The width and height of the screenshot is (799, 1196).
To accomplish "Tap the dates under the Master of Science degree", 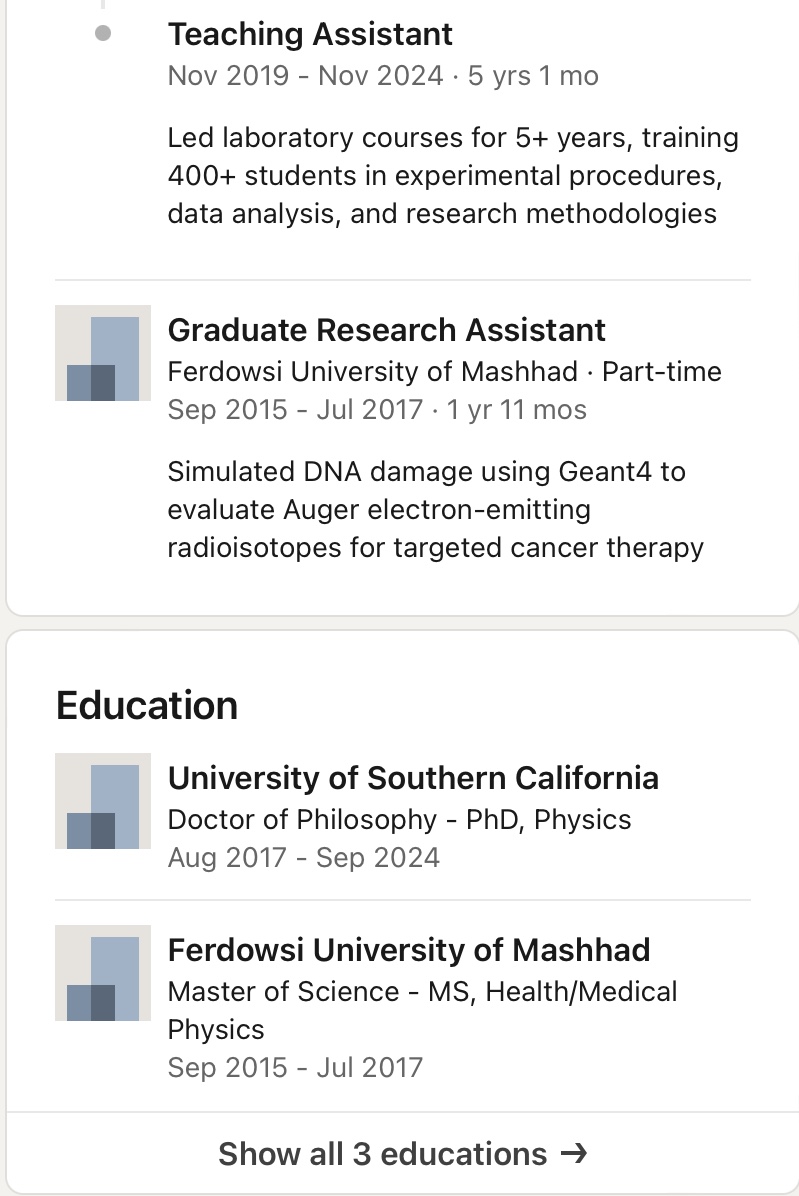I will [295, 1068].
